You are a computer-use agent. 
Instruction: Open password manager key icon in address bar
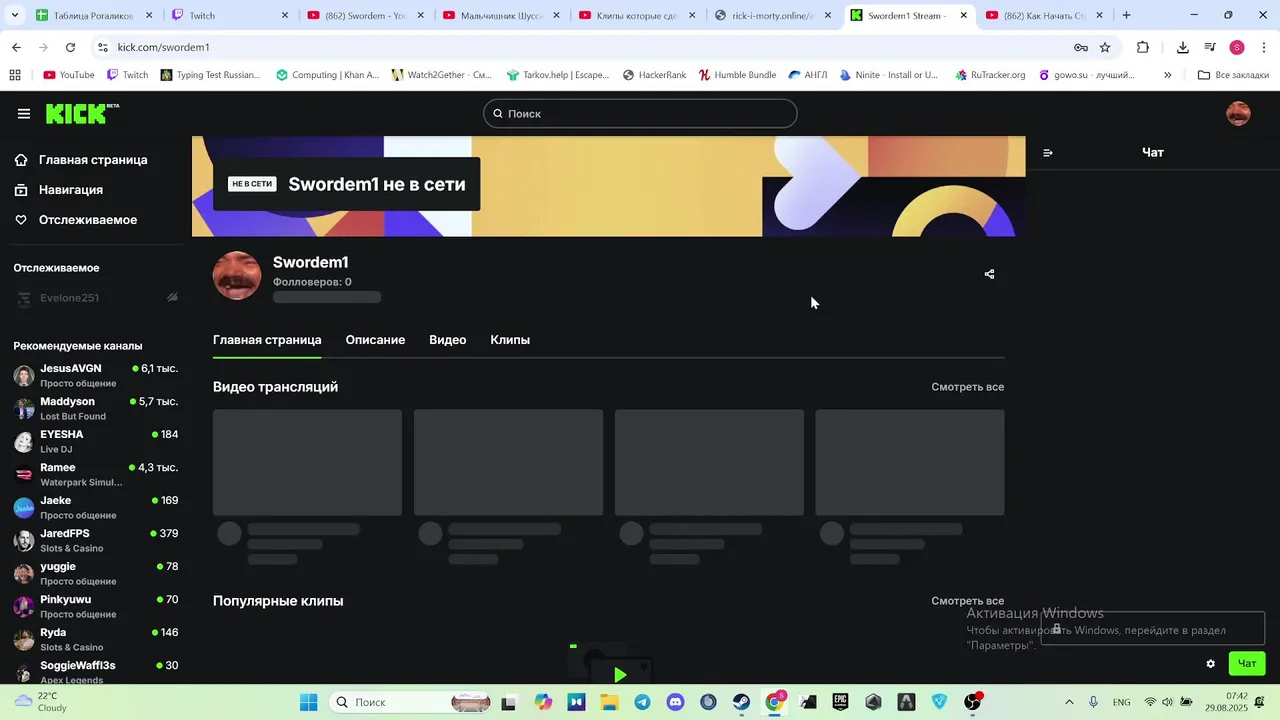tap(1081, 47)
